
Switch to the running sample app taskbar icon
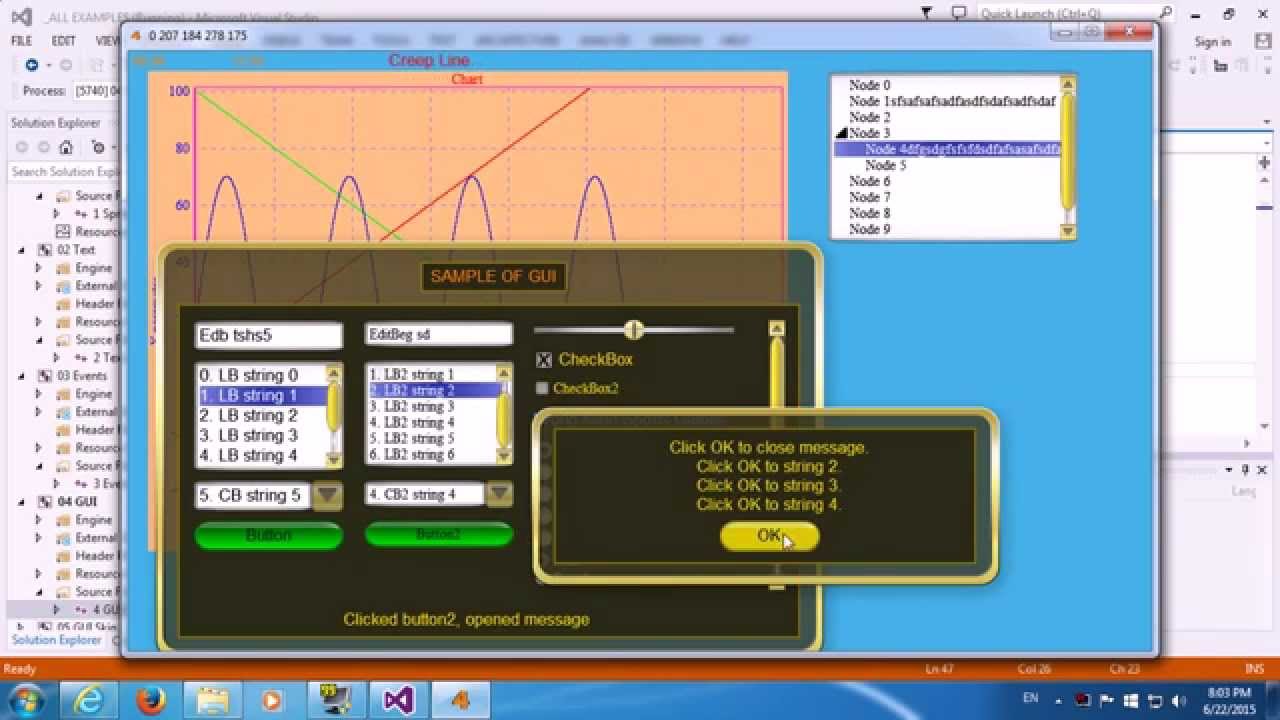pos(459,700)
